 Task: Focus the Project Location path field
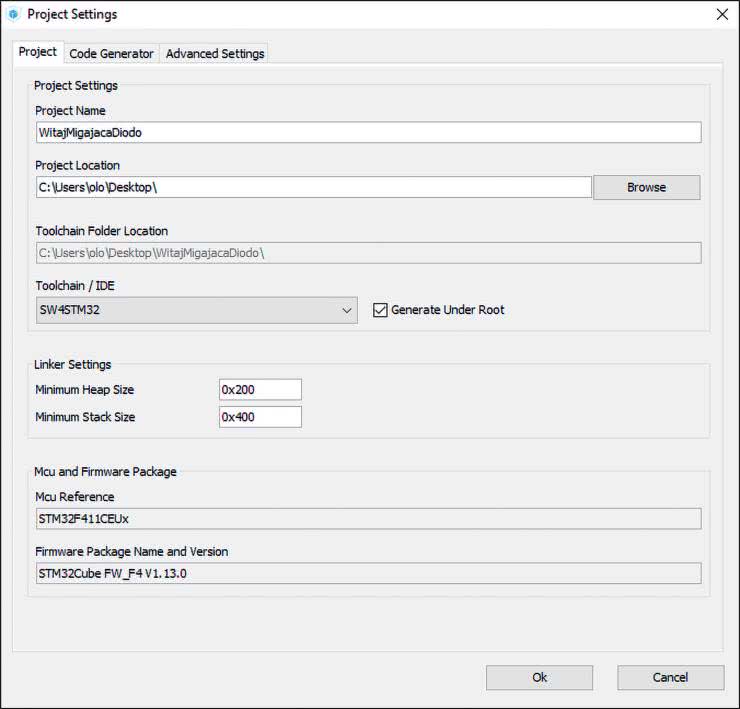tap(313, 188)
